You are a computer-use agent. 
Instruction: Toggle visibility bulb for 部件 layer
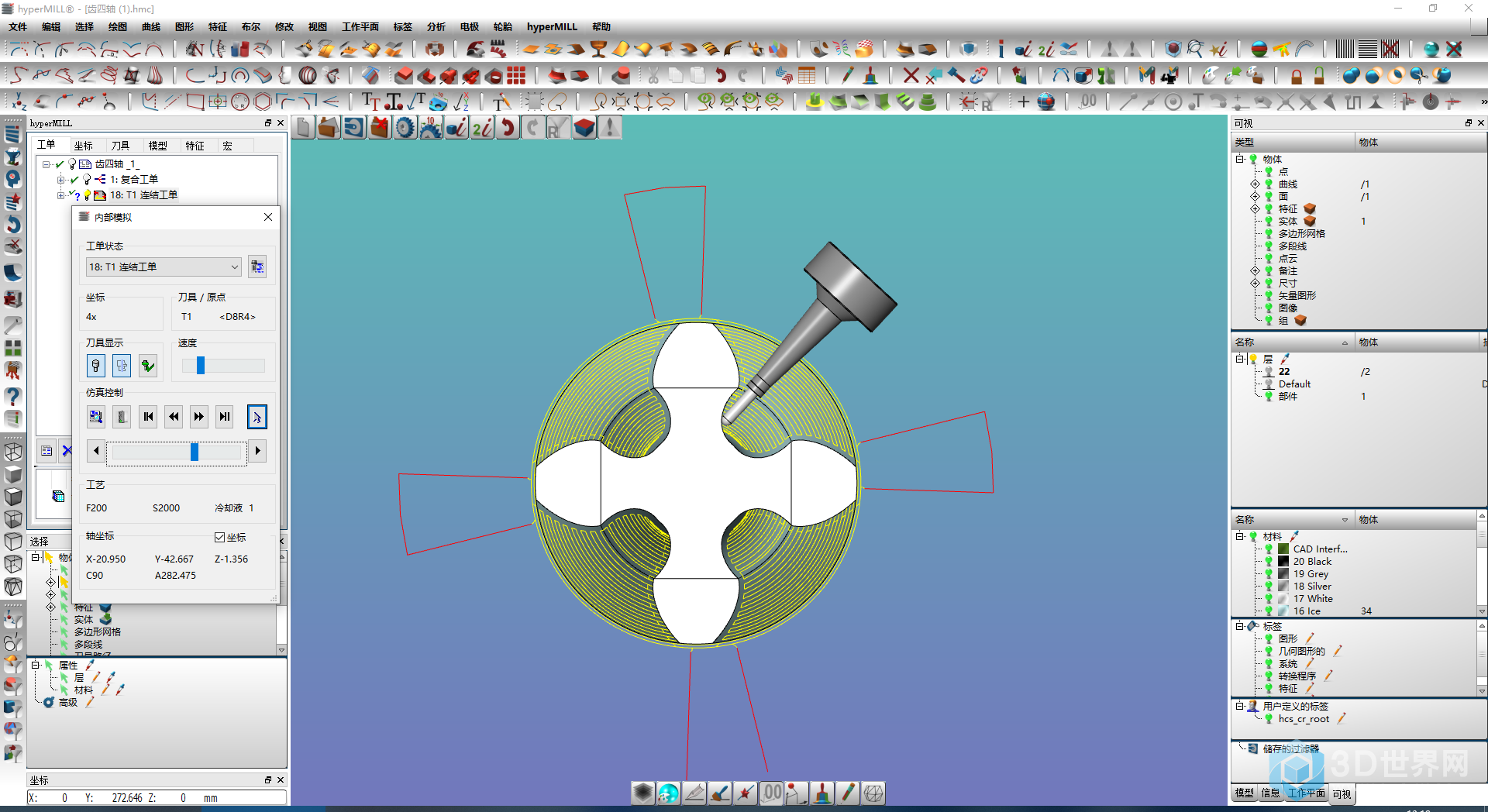pyautogui.click(x=1269, y=397)
